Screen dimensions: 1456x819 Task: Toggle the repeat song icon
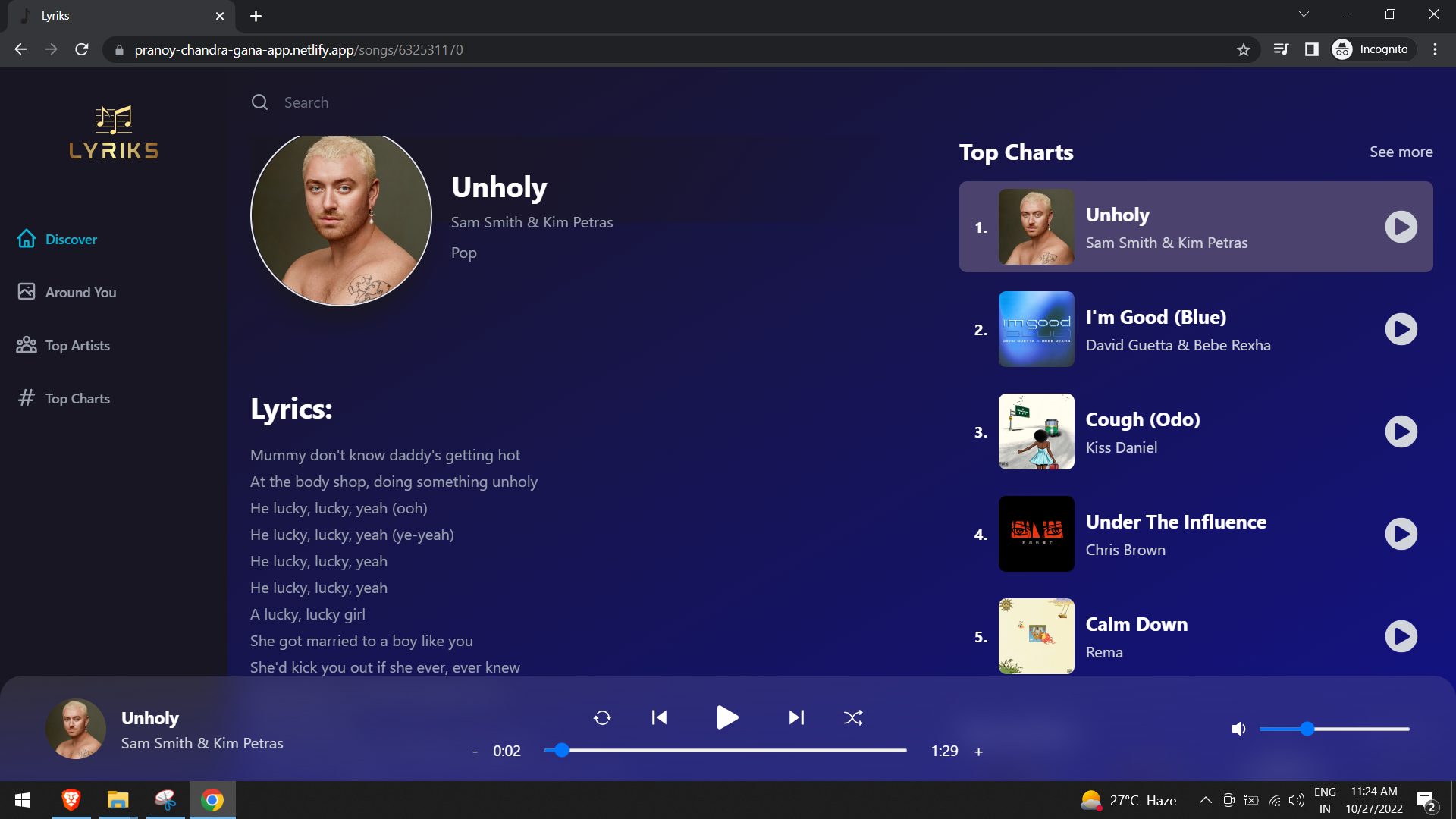602,717
